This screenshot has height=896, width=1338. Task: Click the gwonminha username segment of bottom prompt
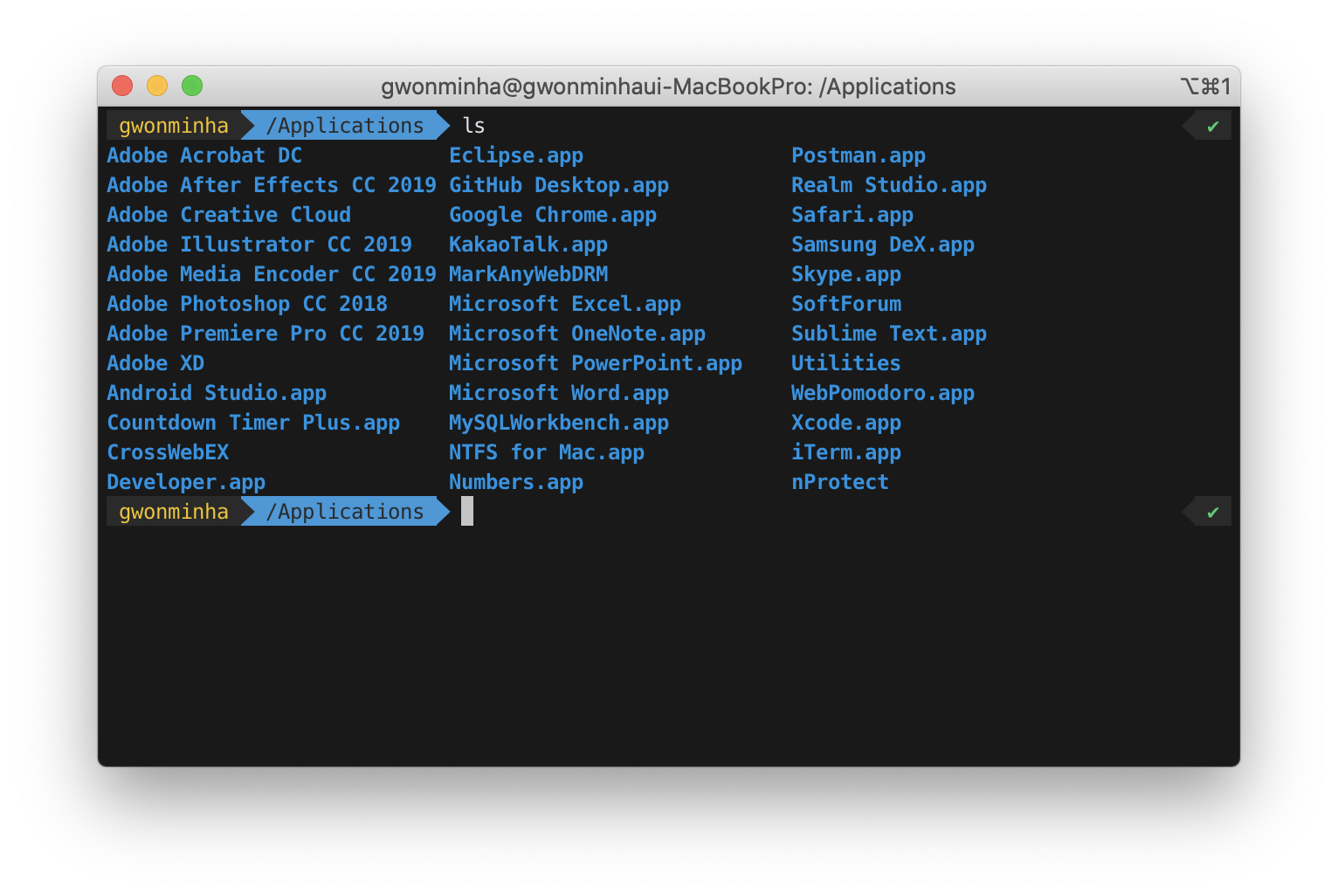click(x=174, y=512)
